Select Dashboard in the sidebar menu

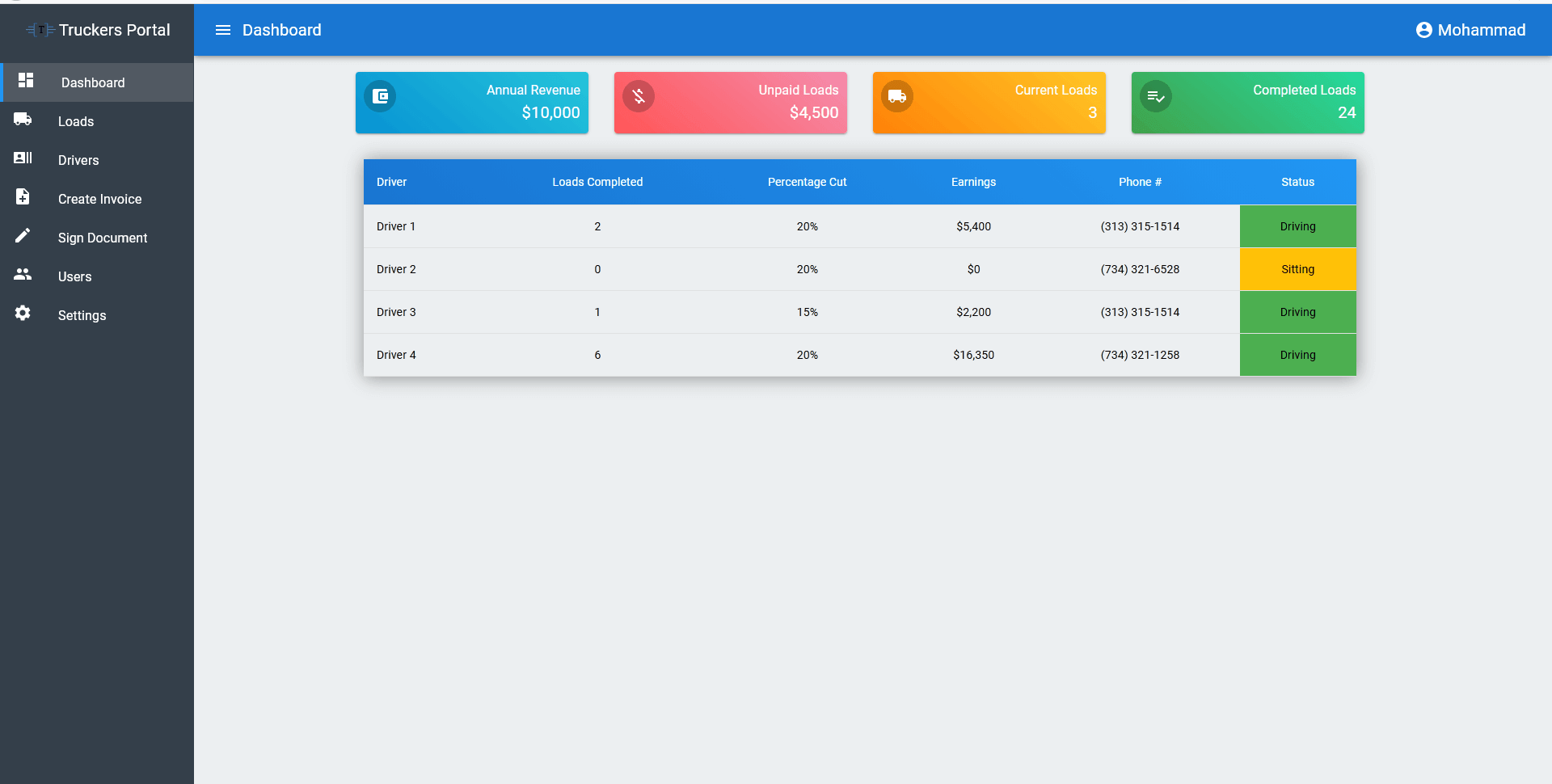tap(93, 82)
